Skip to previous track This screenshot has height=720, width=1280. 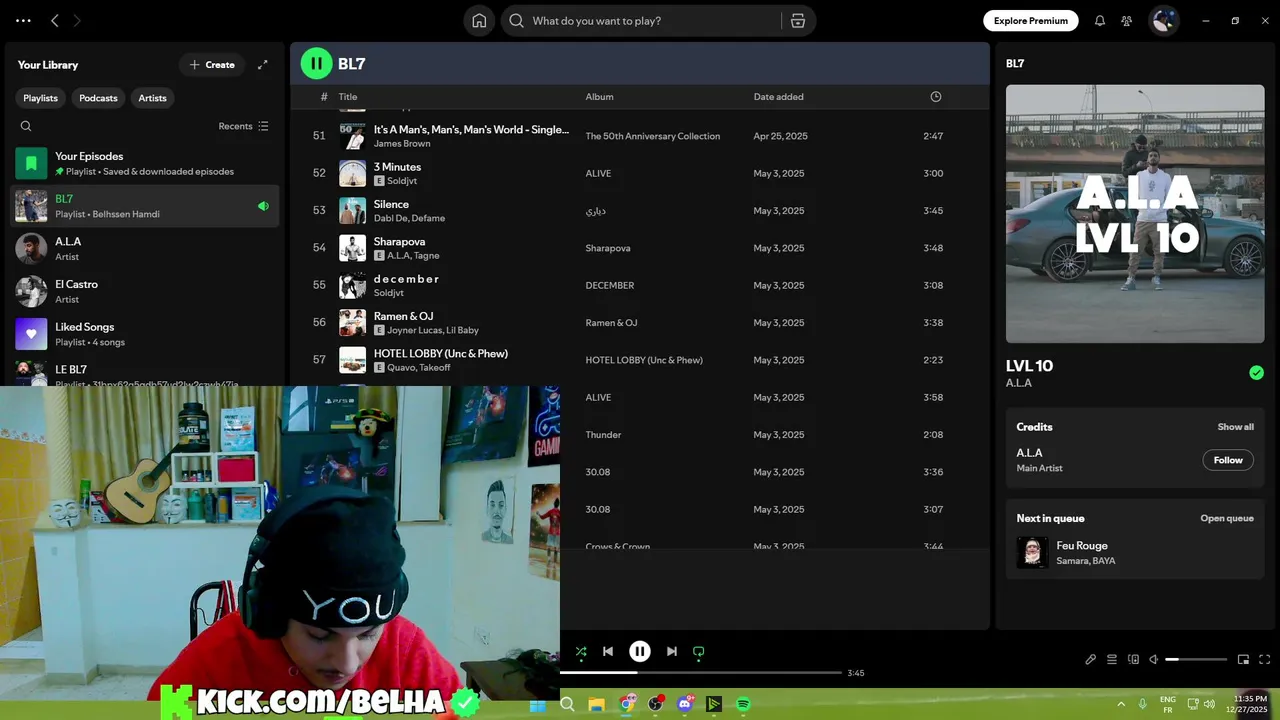608,652
